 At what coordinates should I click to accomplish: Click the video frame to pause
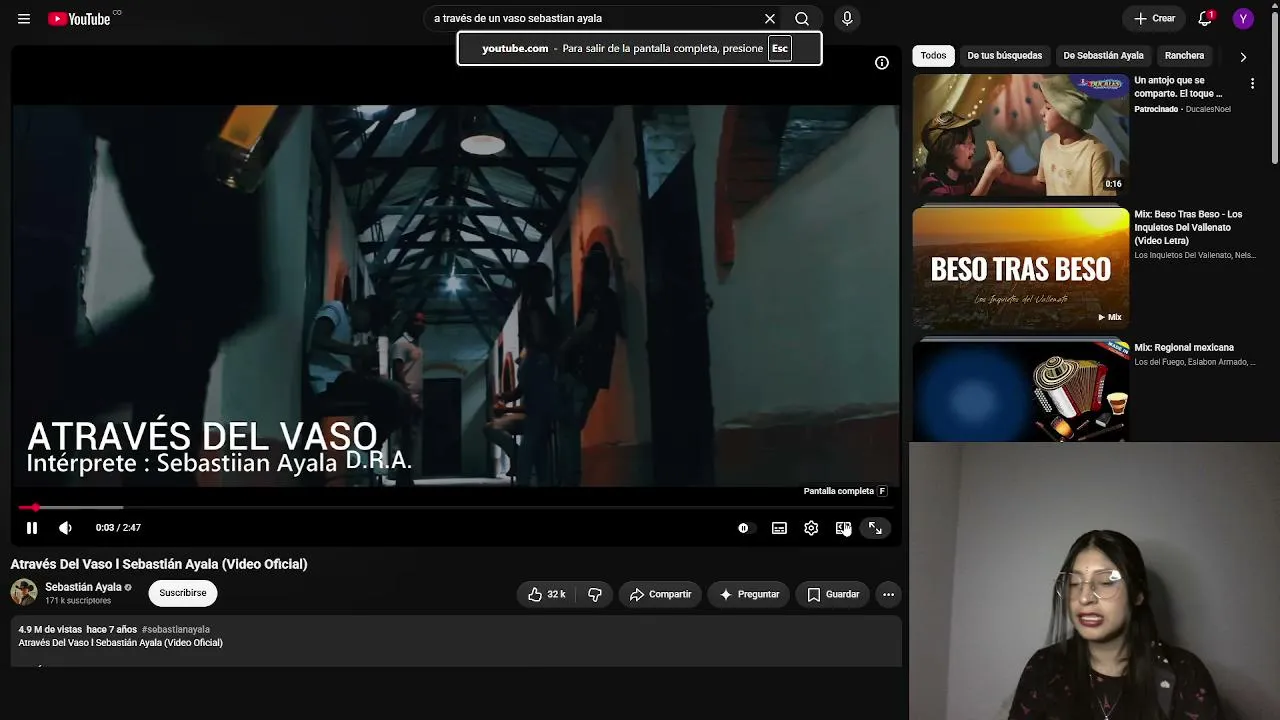pos(456,296)
